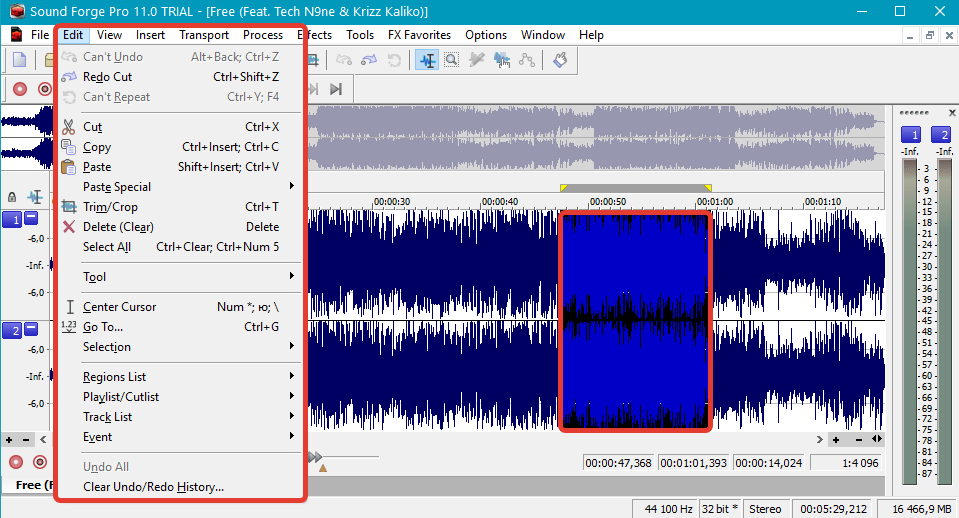Select the Event tool icon

(502, 60)
